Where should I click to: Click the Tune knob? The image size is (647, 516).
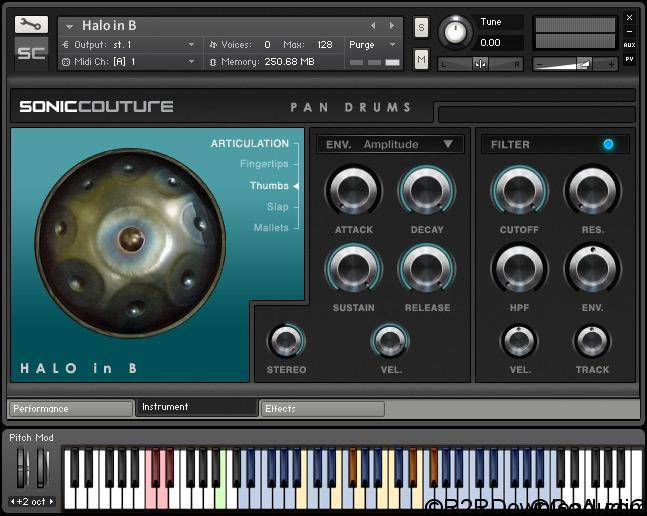(x=455, y=32)
